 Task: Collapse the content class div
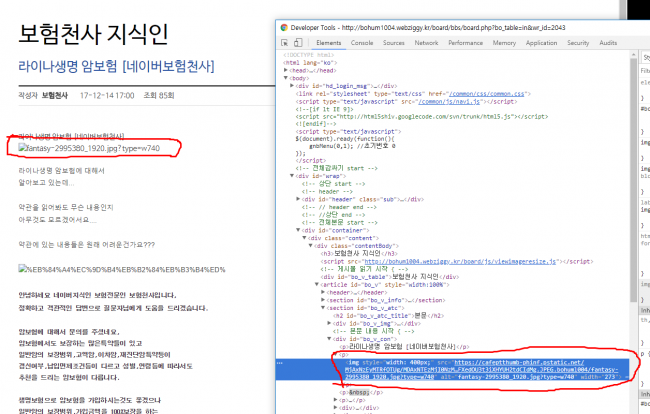coord(304,238)
